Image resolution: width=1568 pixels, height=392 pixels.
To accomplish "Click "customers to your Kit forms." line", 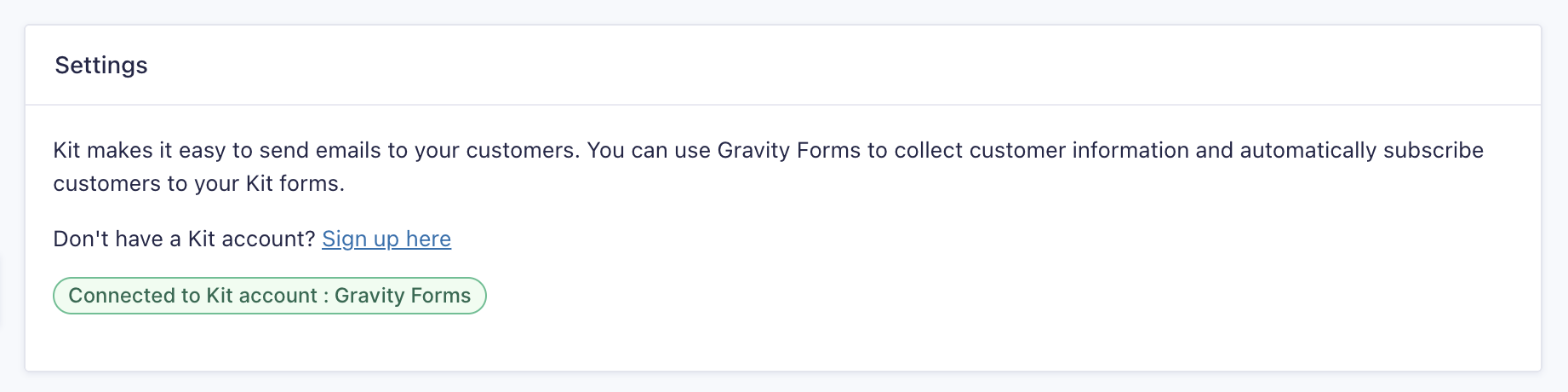I will pos(198,184).
